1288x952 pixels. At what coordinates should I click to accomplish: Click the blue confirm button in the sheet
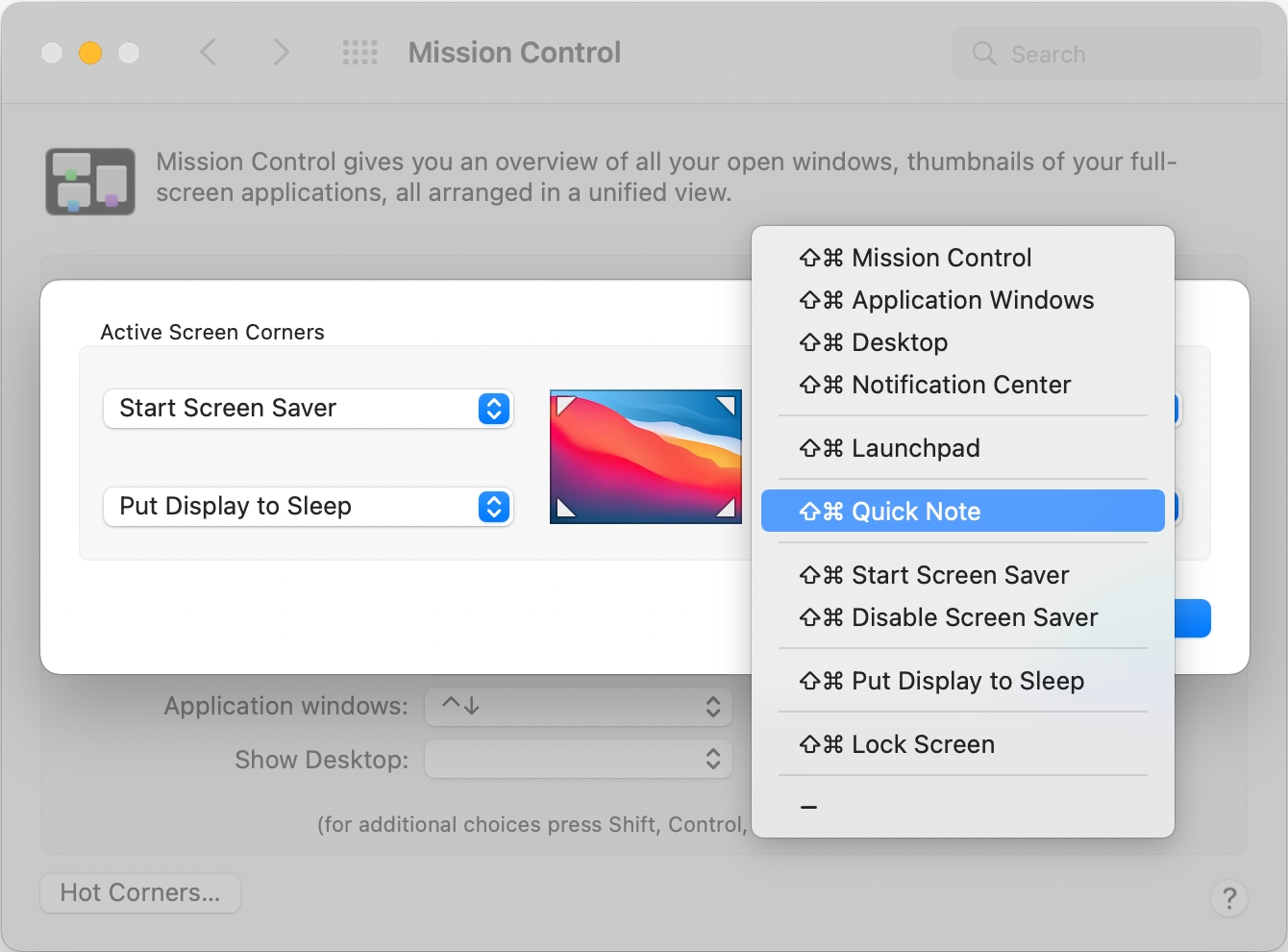pos(1192,618)
